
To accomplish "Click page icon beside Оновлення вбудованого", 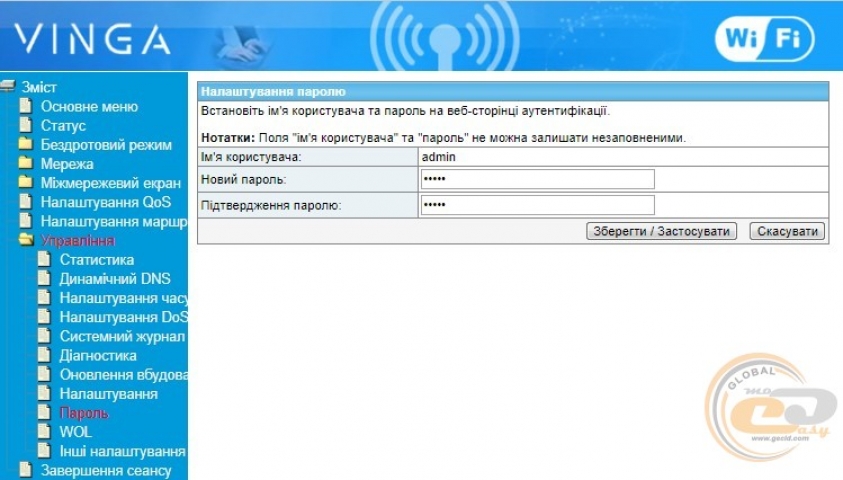I will [45, 374].
